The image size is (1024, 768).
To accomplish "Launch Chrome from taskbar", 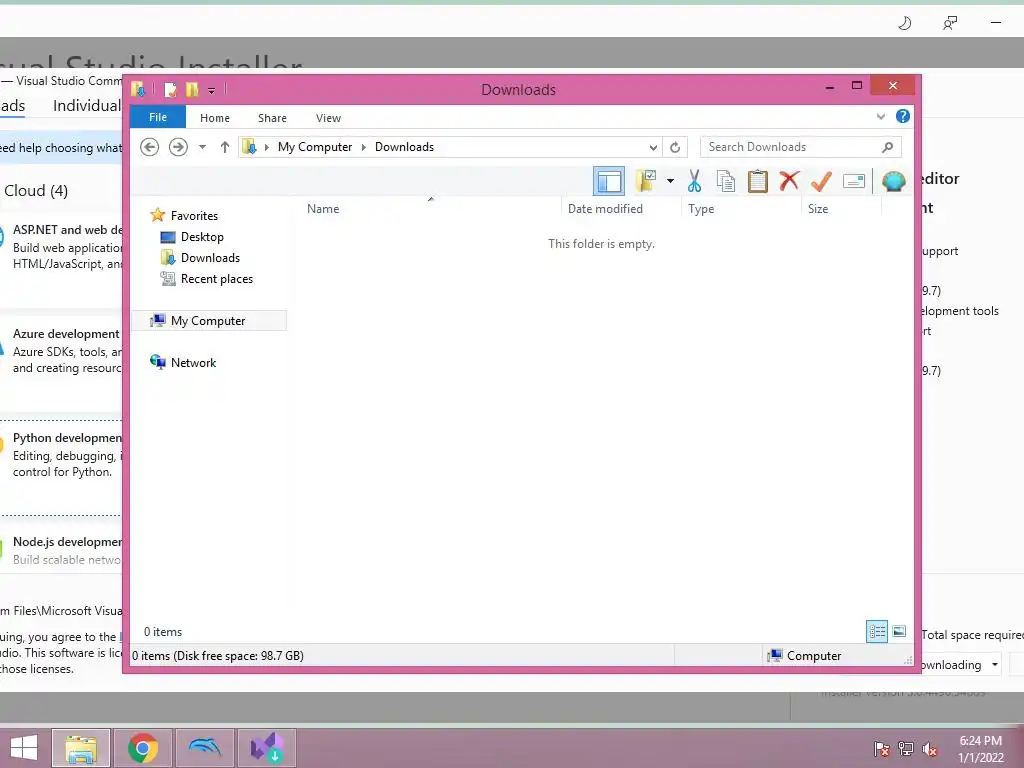I will point(142,747).
